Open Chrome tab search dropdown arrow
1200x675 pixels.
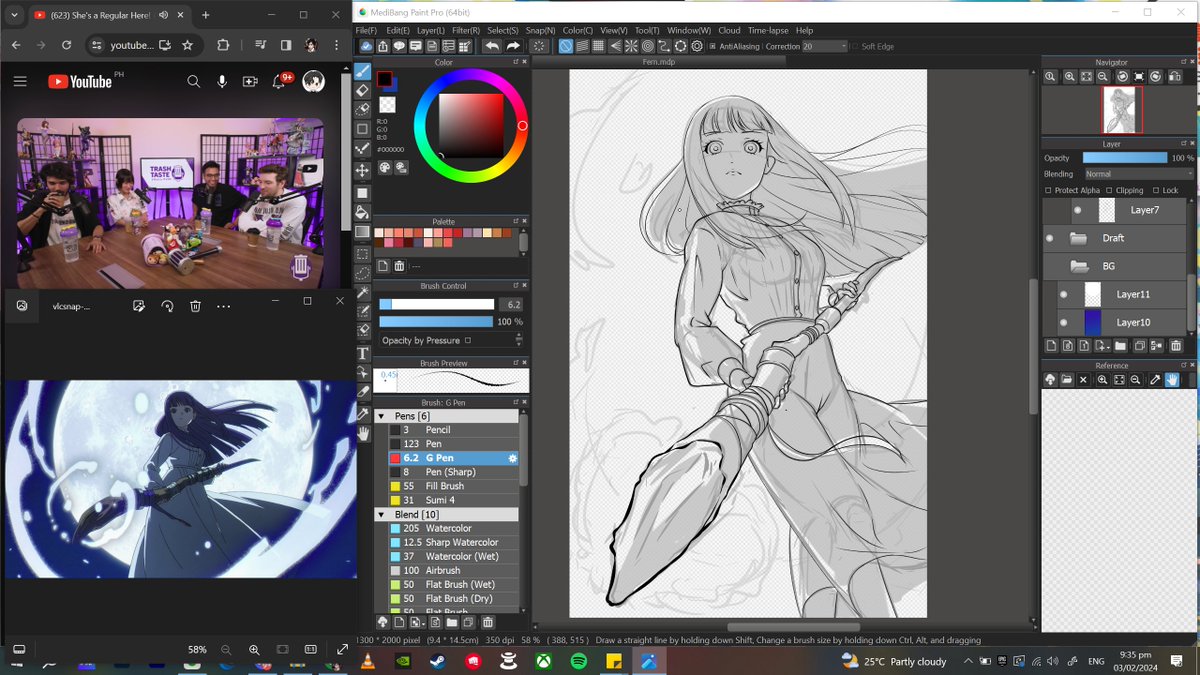(13, 15)
